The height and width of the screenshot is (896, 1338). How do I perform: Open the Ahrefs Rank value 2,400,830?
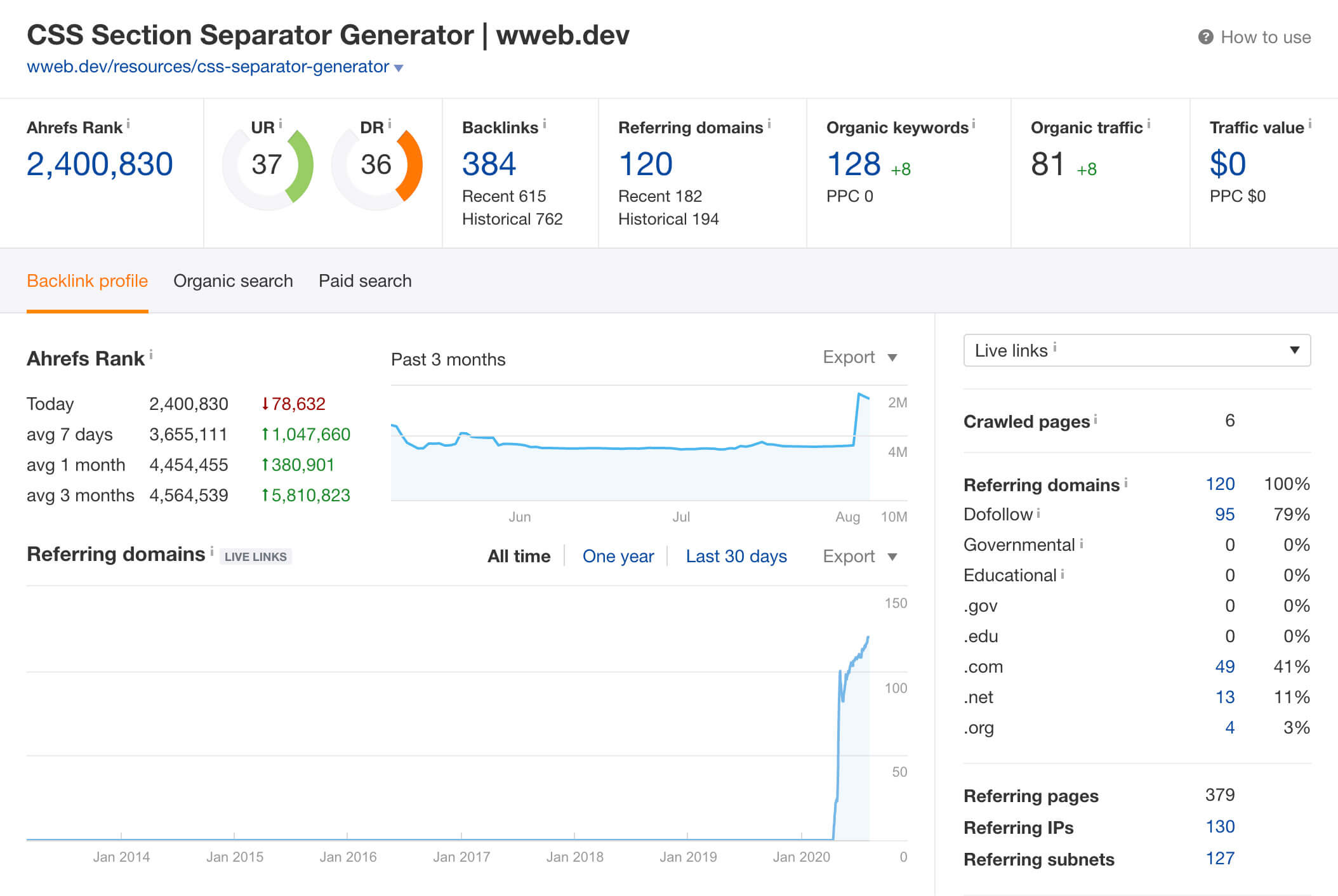[100, 164]
